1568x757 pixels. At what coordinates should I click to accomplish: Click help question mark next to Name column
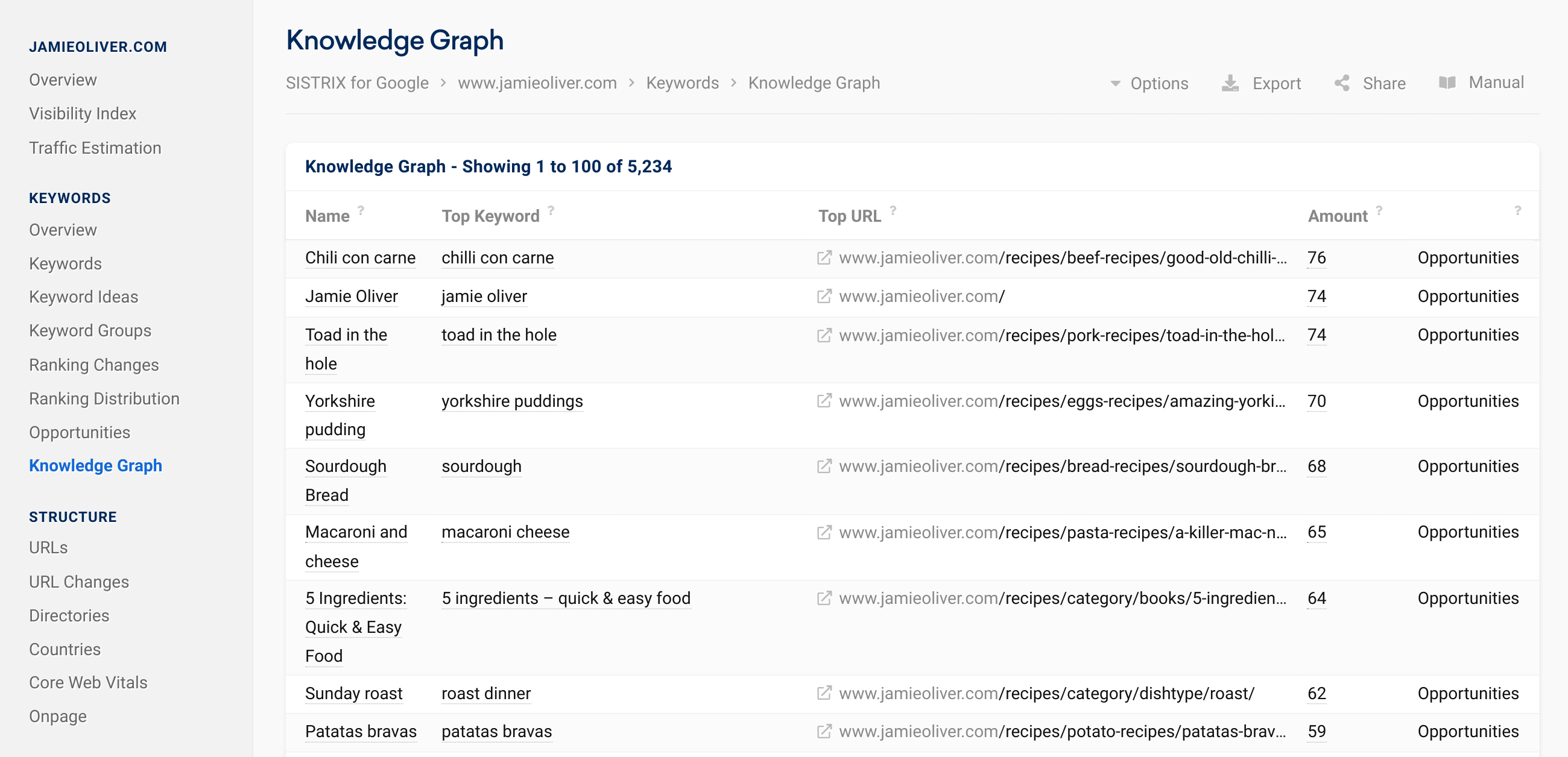[x=361, y=210]
